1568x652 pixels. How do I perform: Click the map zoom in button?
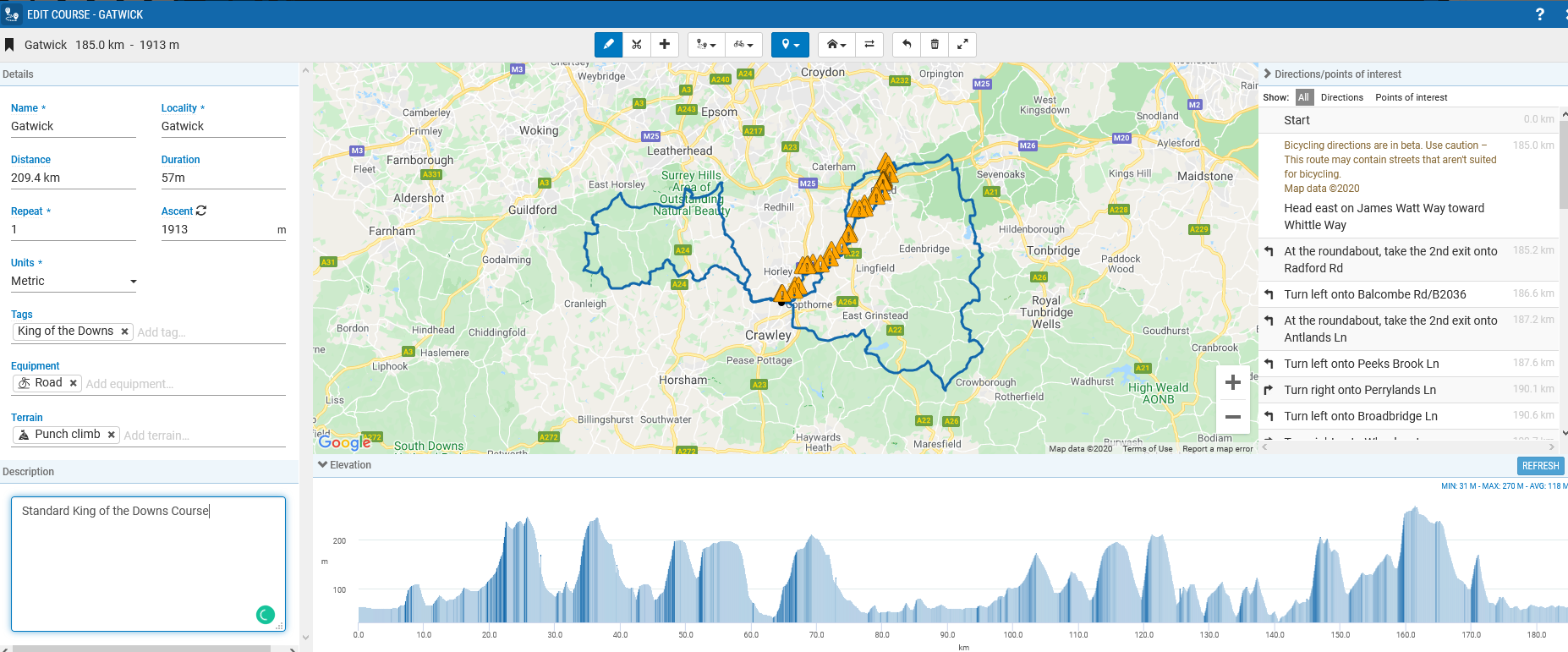click(1232, 383)
